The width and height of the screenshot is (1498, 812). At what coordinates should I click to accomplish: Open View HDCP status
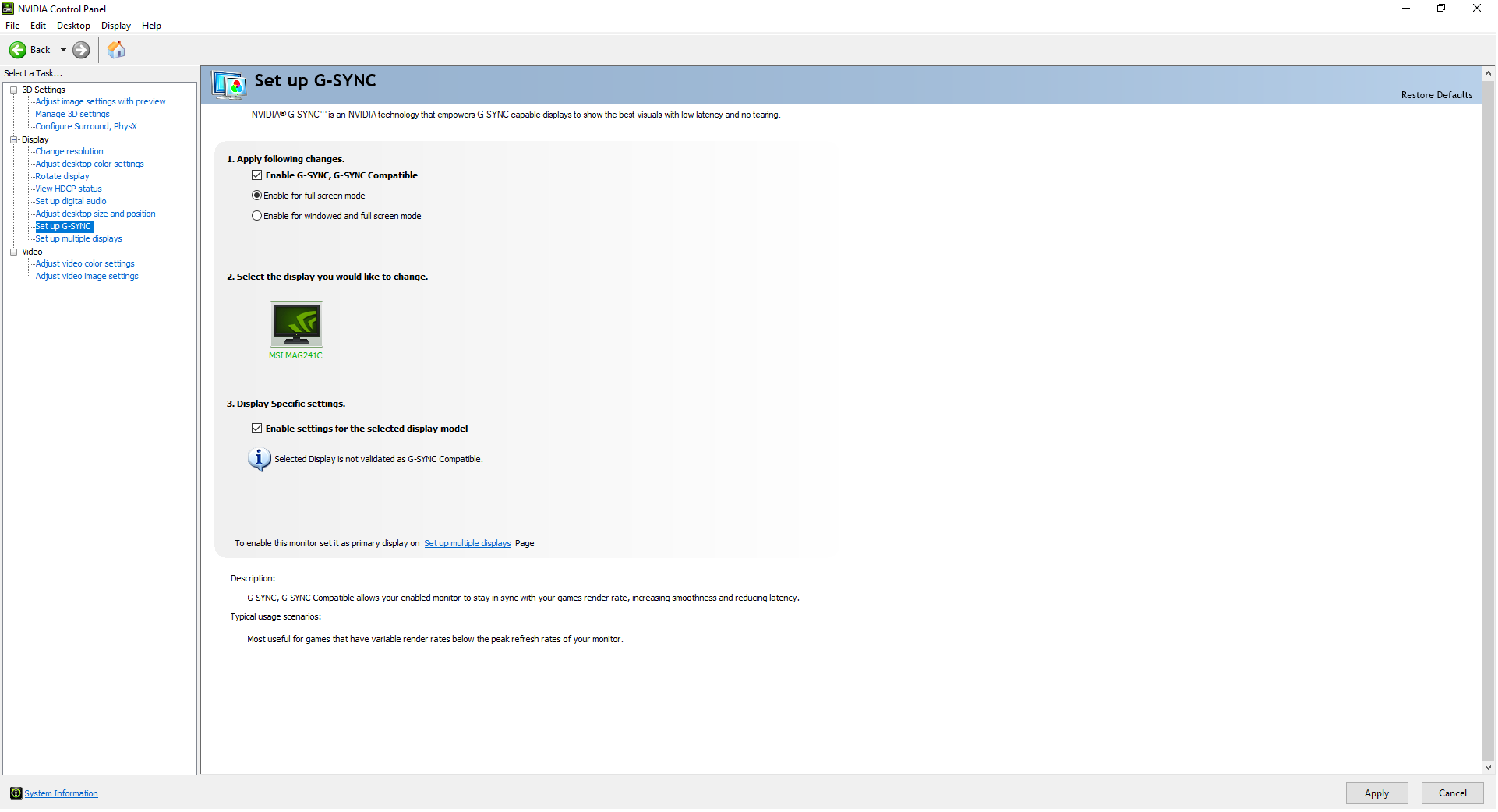point(69,189)
